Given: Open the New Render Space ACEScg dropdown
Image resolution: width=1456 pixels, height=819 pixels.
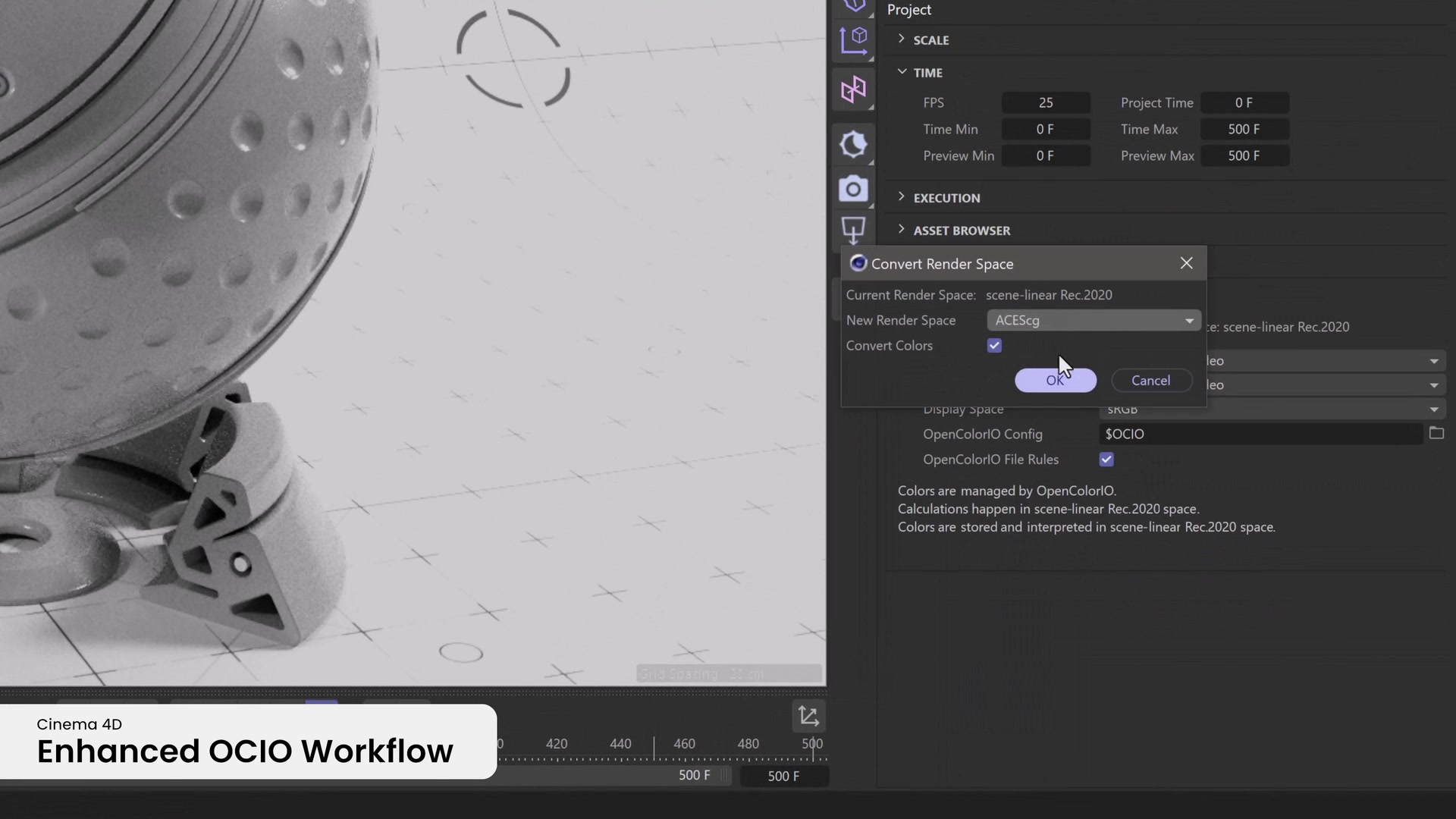Looking at the screenshot, I should pyautogui.click(x=1094, y=320).
